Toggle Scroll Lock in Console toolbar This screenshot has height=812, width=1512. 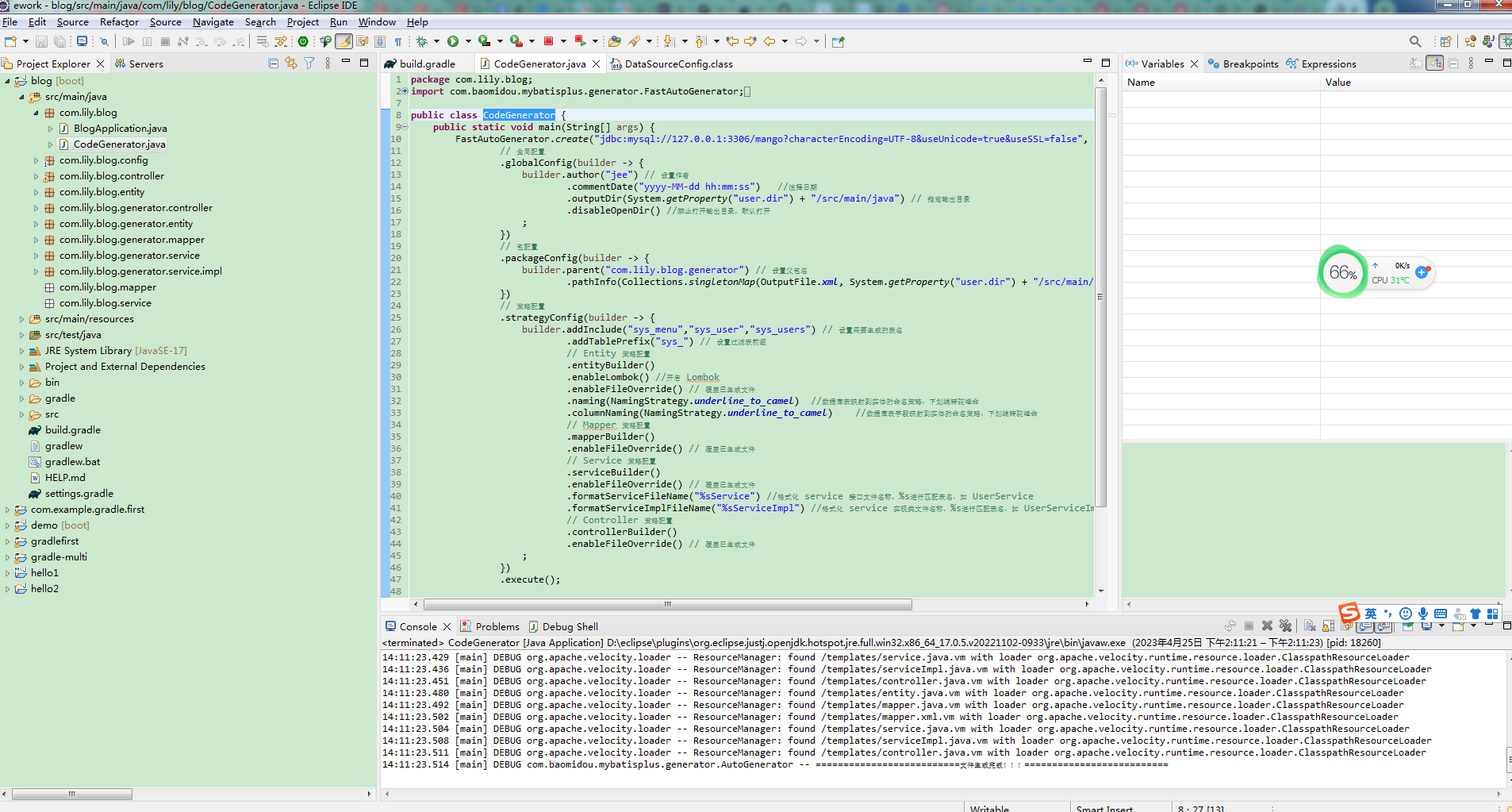1328,626
